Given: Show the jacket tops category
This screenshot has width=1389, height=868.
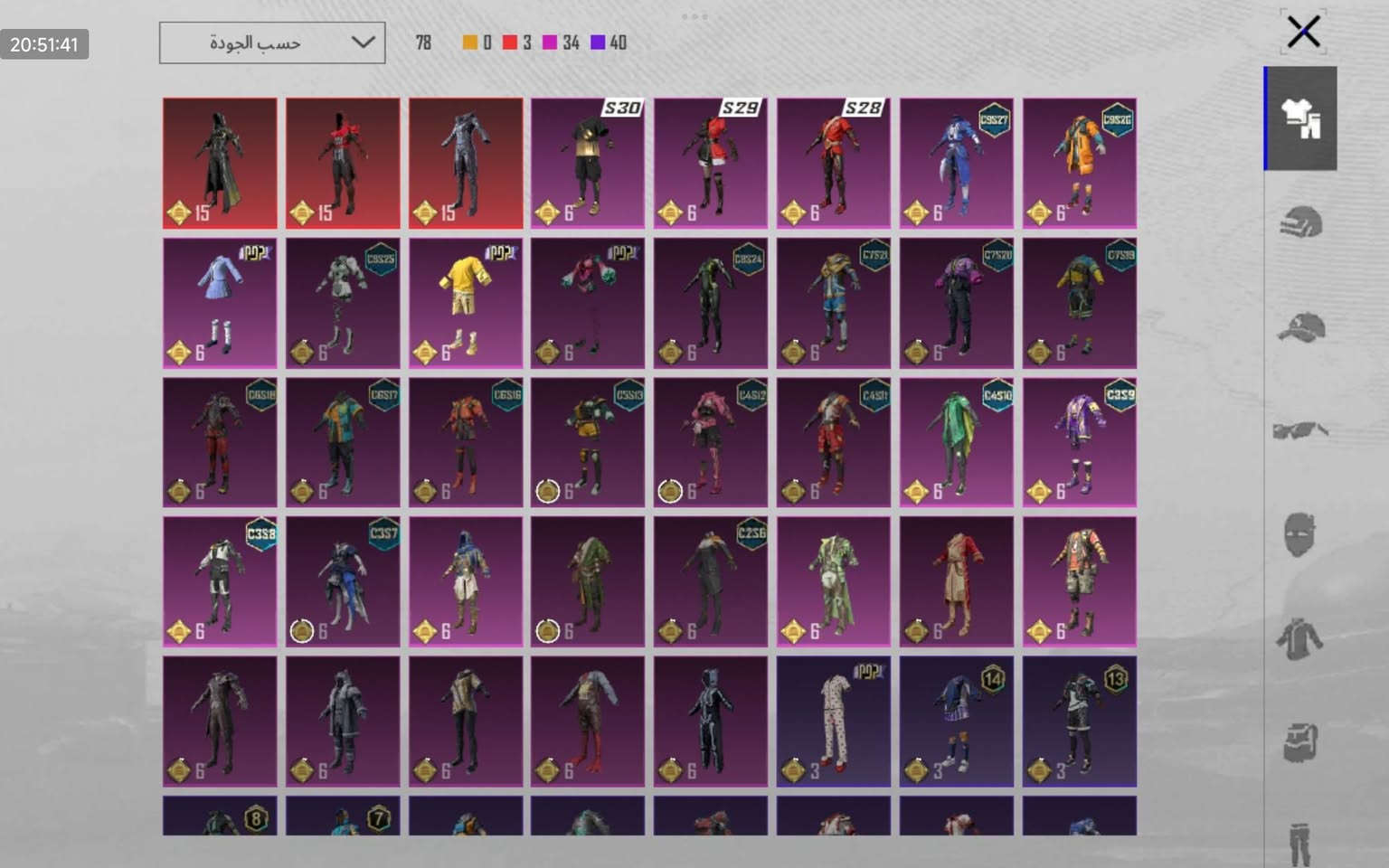Looking at the screenshot, I should click(x=1299, y=638).
